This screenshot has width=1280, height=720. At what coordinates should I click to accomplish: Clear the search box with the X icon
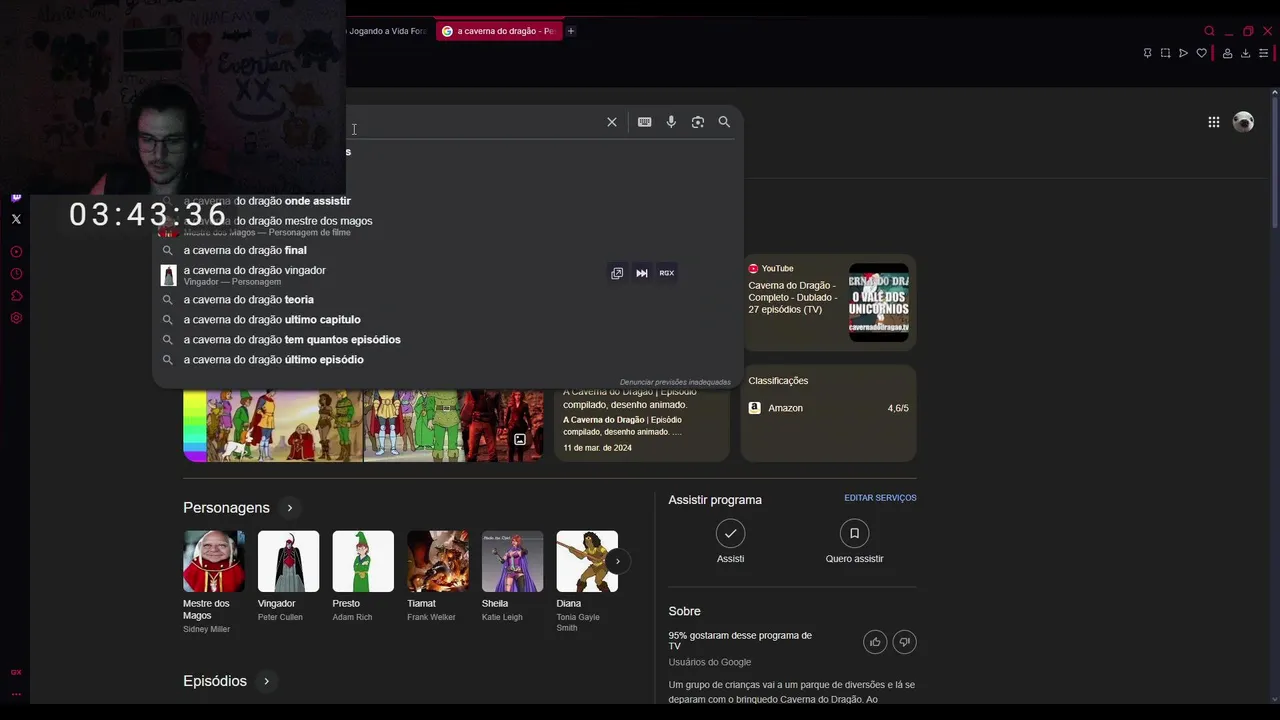612,122
